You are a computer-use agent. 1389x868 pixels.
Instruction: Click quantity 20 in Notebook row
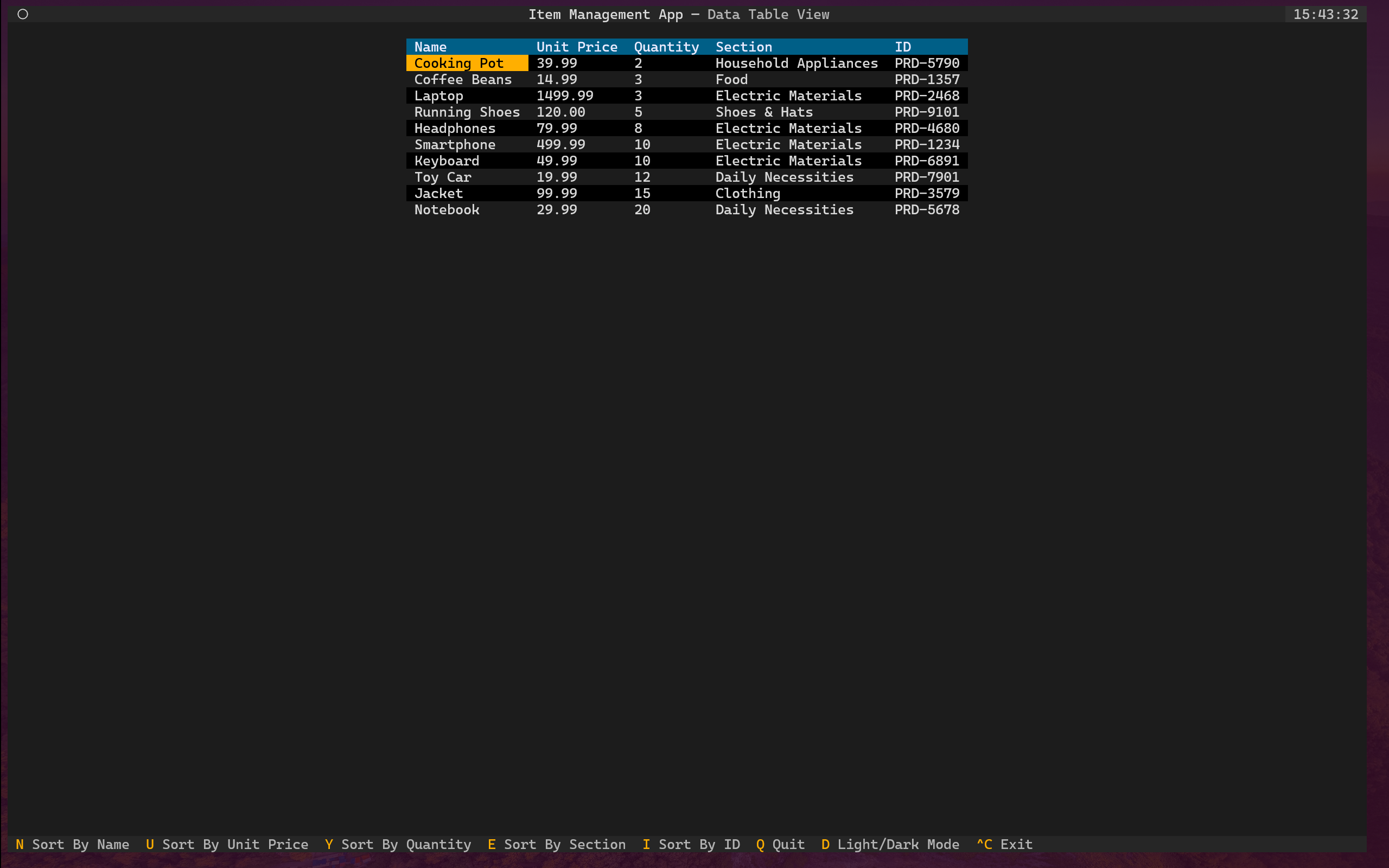pyautogui.click(x=667, y=209)
